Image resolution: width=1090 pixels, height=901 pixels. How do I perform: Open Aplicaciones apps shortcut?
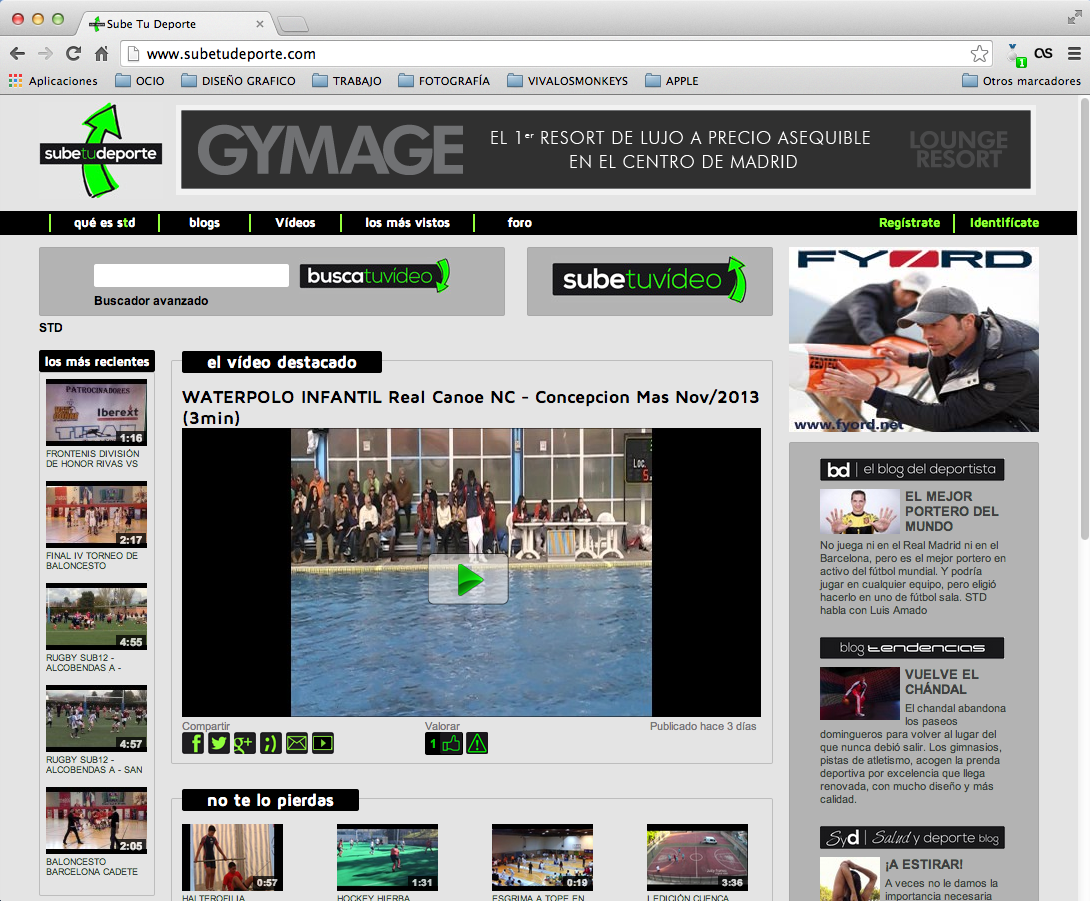tap(53, 81)
